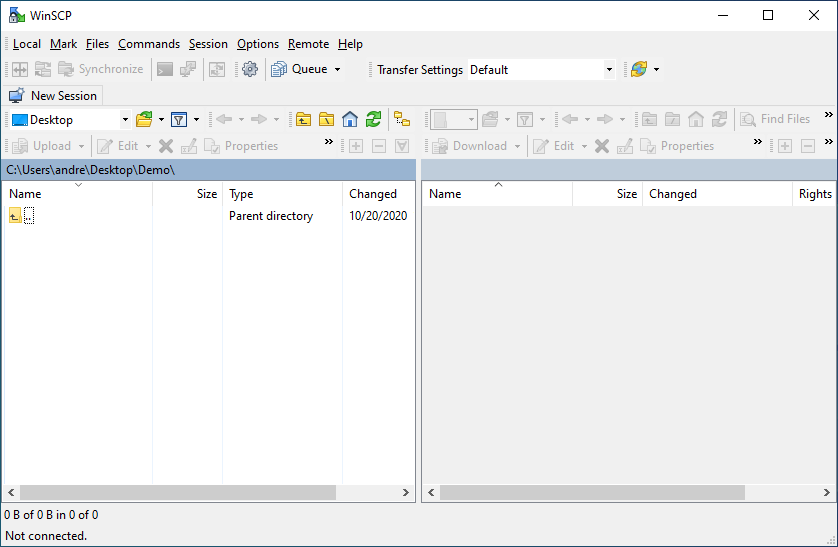Click the remote refresh icon
Image resolution: width=838 pixels, height=547 pixels.
coord(719,119)
